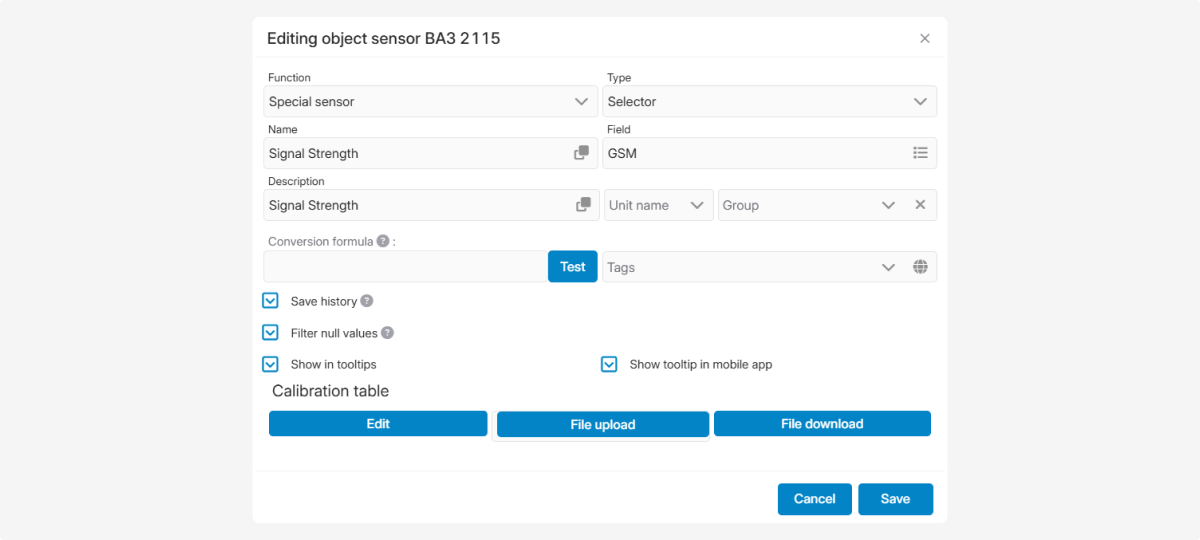Disable Show tooltip in mobile app
Screen dimensions: 1200x540
[609, 364]
